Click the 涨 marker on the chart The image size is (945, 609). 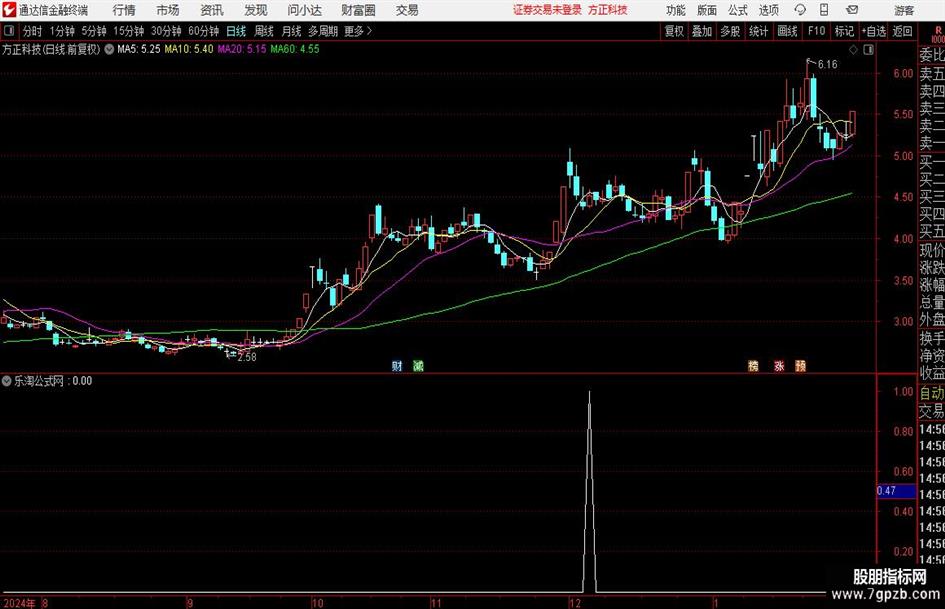pos(779,366)
